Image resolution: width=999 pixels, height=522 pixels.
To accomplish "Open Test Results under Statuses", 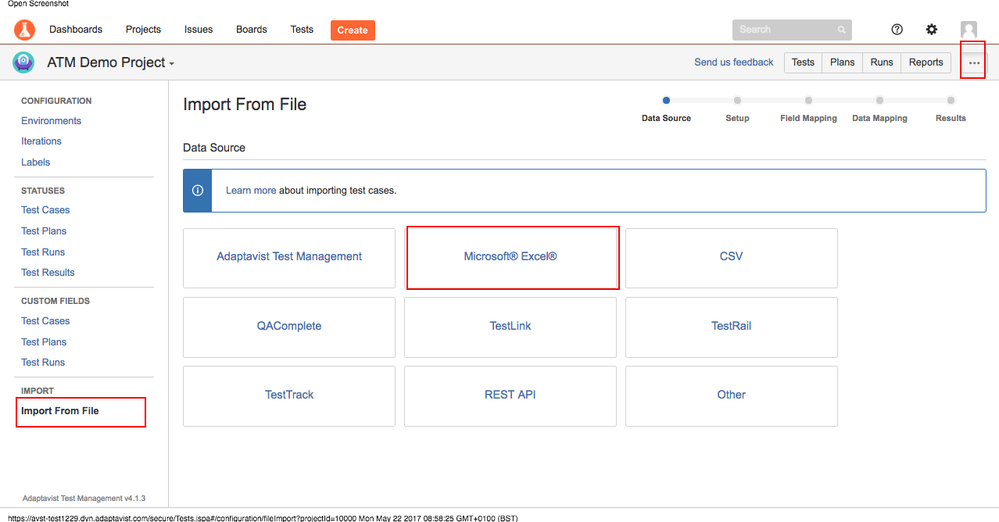I will (48, 272).
